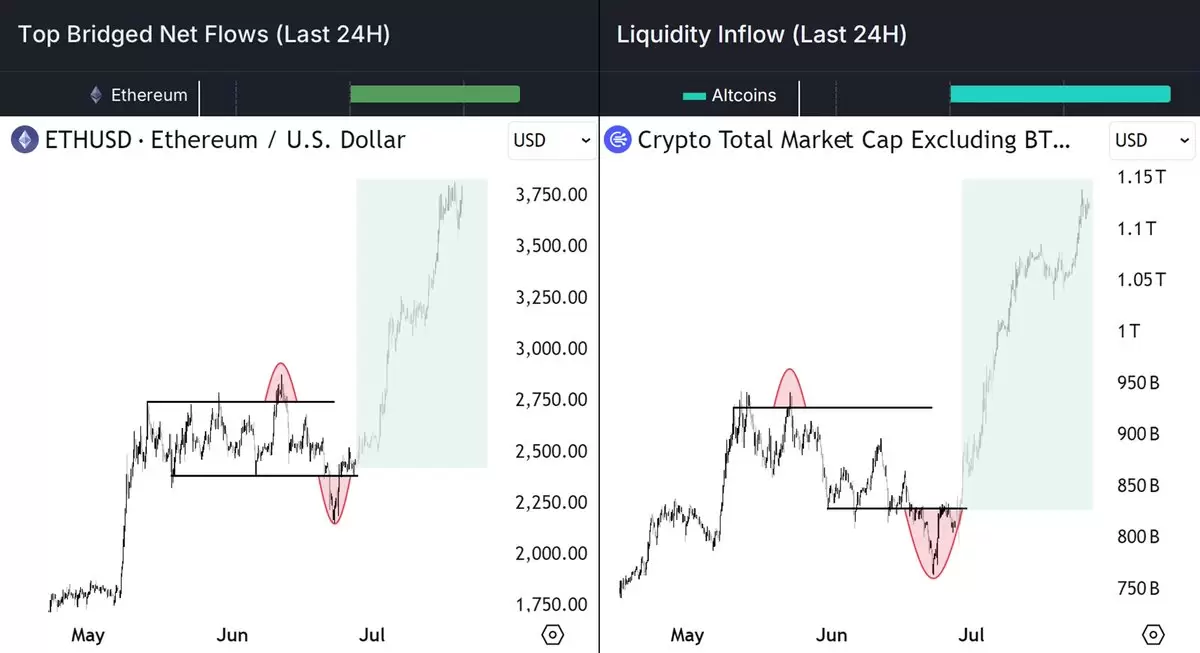
Task: Click Liquidity Inflow (Last 24H) heading
Action: click(x=762, y=35)
